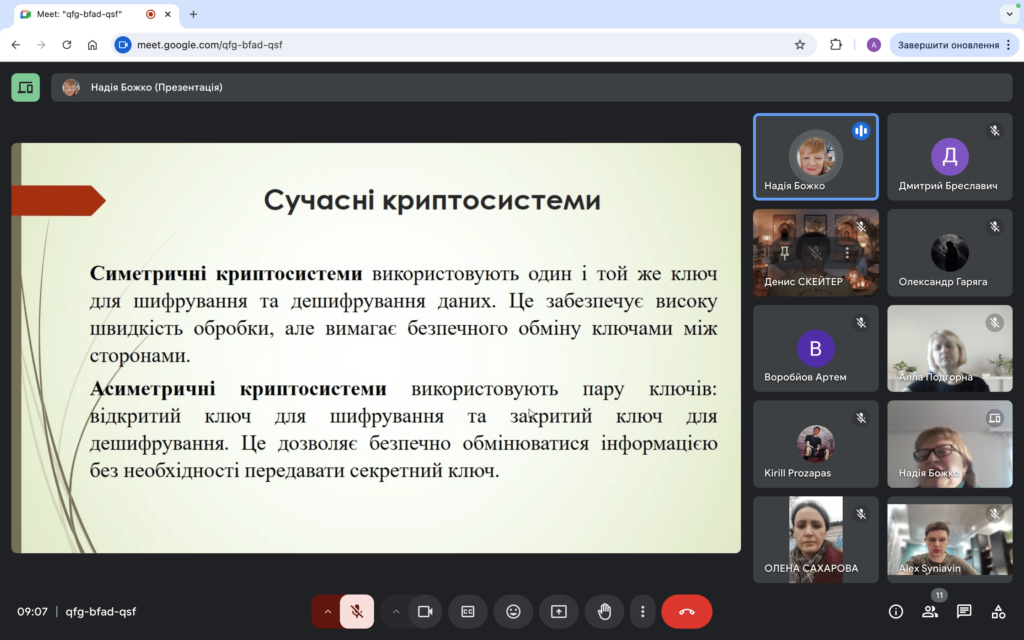Open meeting details info icon
This screenshot has width=1024, height=640.
coord(896,612)
